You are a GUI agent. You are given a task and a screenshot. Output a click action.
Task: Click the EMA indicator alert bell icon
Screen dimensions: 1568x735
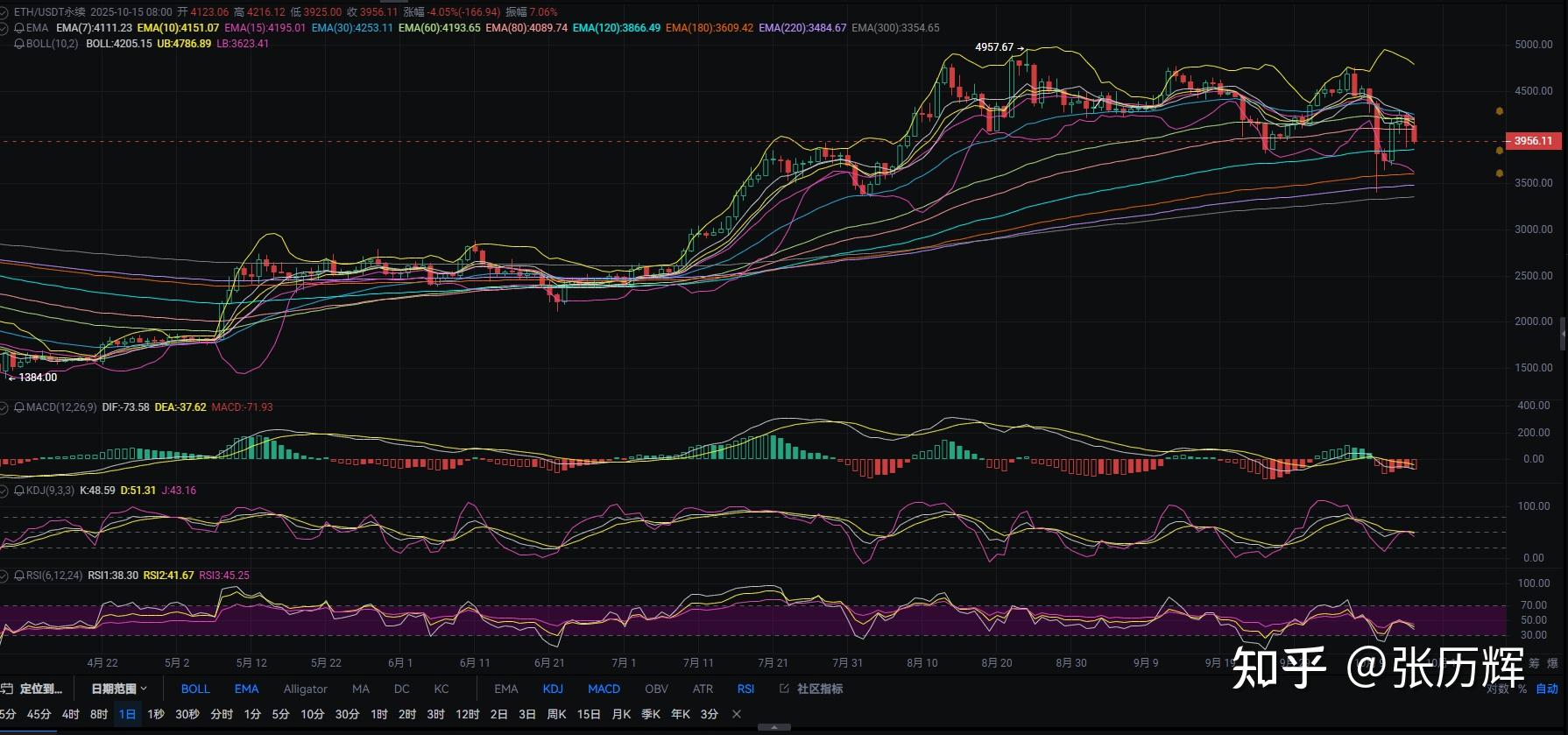19,28
